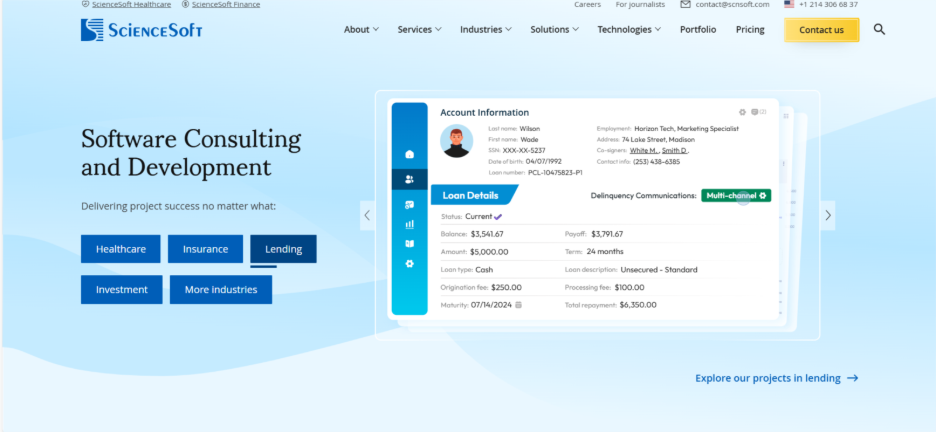The width and height of the screenshot is (936, 432).
Task: Click the ScienceSoft logo
Action: pos(141,30)
